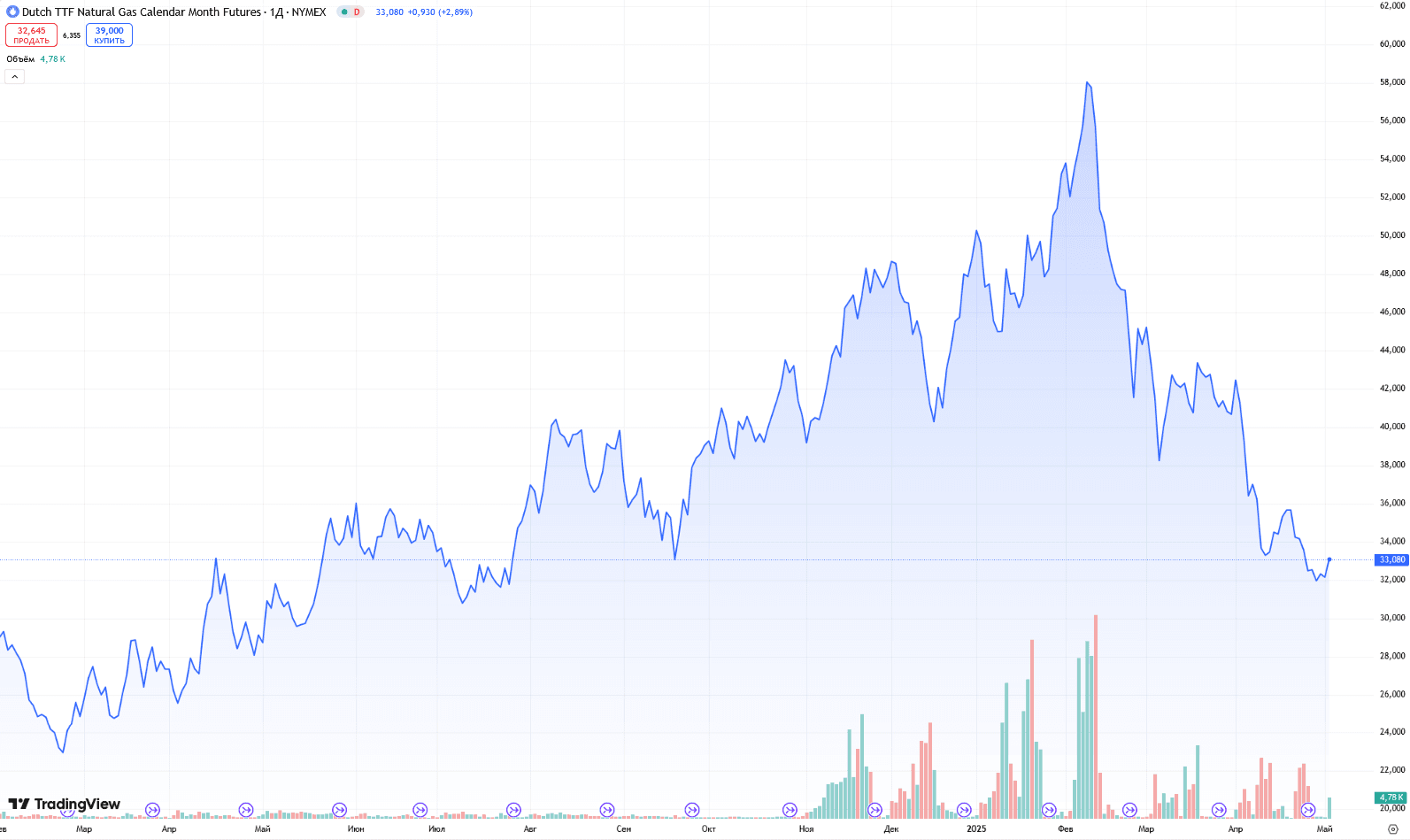1410x840 pixels.
Task: Click the Купить 39,000 buy button
Action: tap(109, 35)
